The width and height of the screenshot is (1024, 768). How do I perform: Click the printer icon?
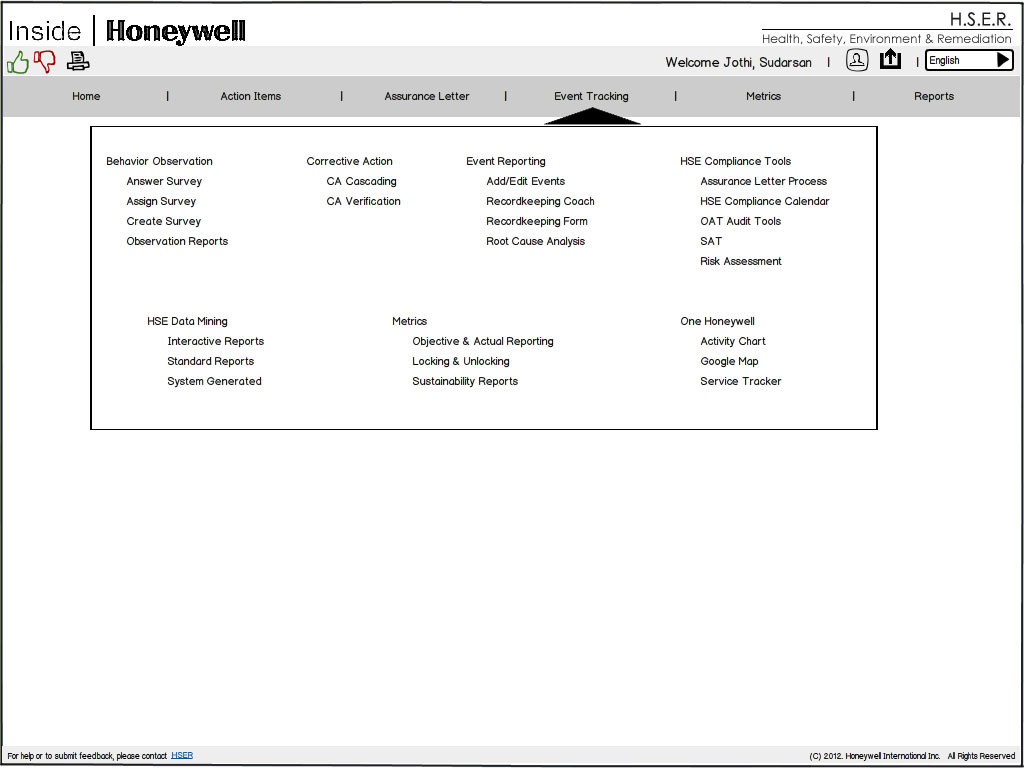tap(78, 62)
